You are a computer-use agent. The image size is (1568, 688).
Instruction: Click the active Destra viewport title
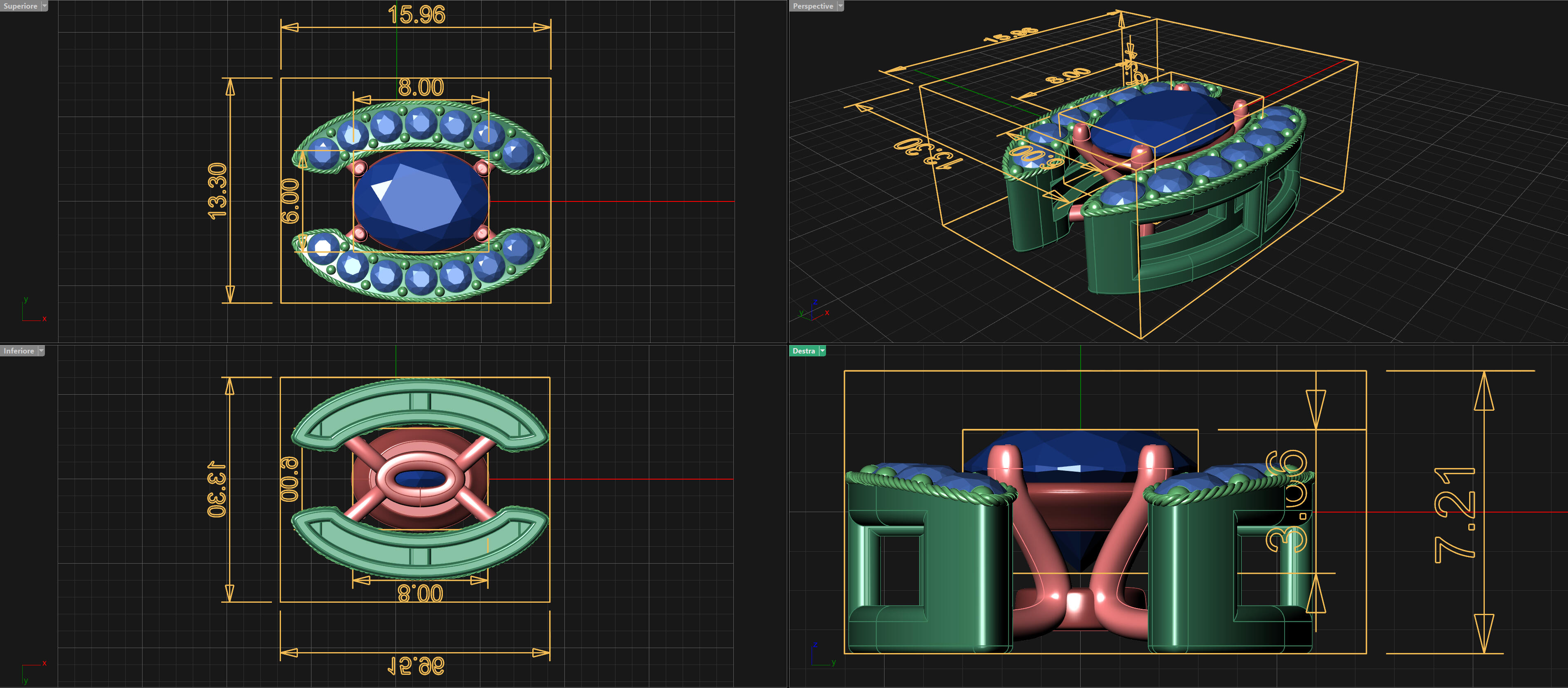(x=803, y=351)
